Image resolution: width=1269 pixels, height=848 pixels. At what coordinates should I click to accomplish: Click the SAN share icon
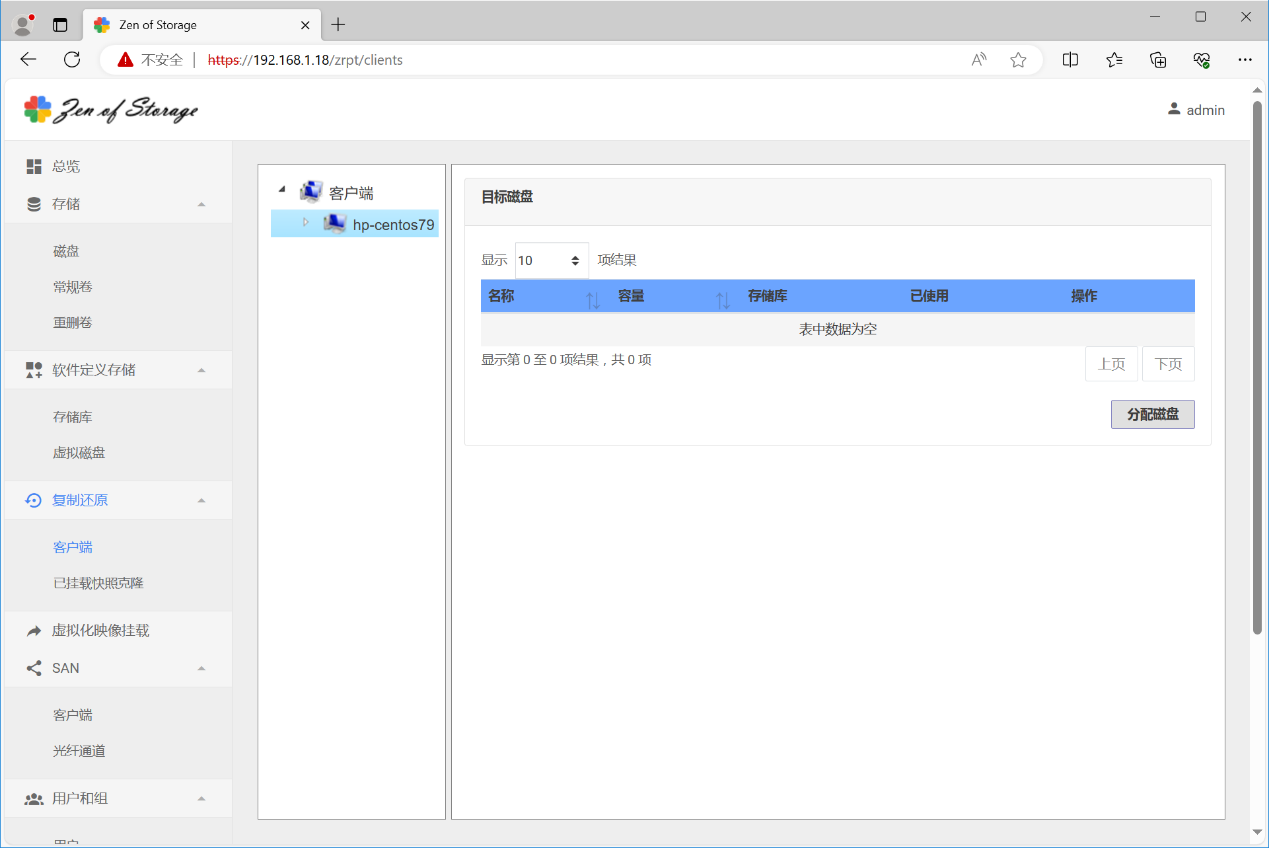[34, 668]
